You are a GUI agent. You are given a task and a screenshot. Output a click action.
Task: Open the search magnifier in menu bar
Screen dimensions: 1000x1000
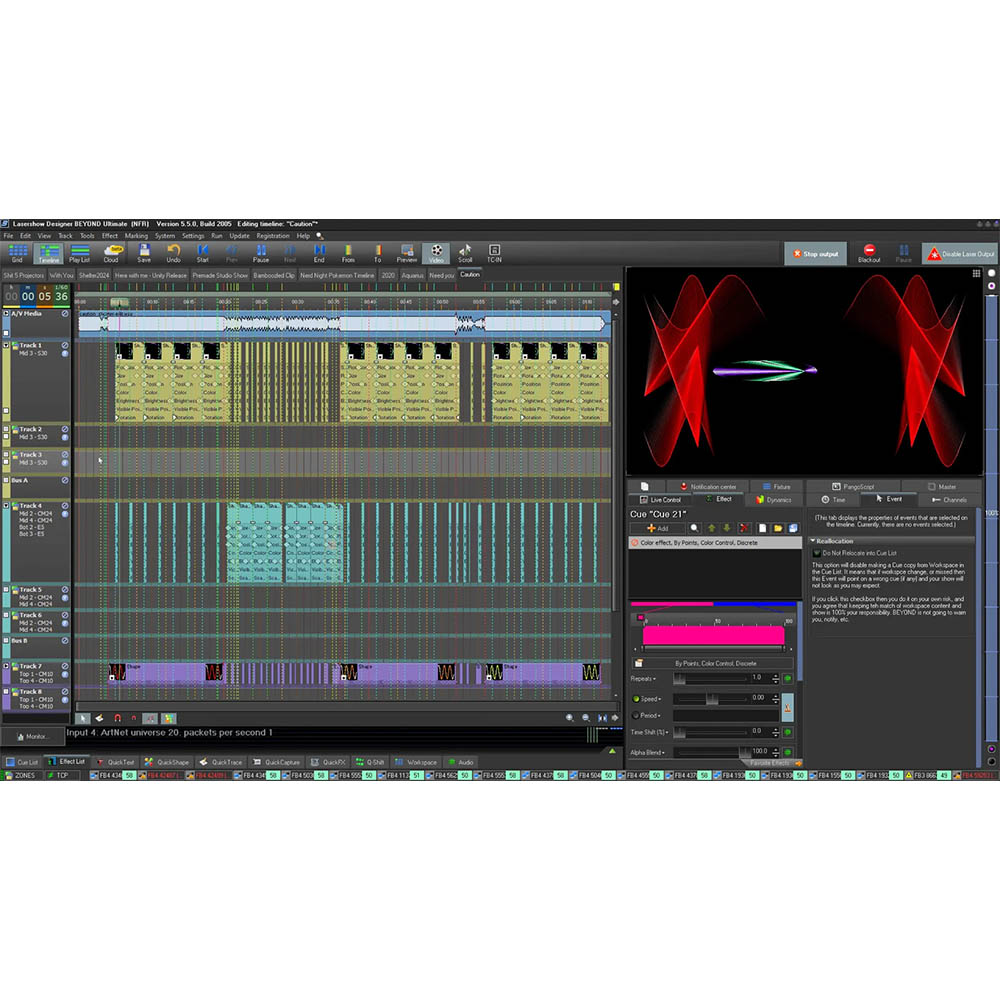[320, 236]
